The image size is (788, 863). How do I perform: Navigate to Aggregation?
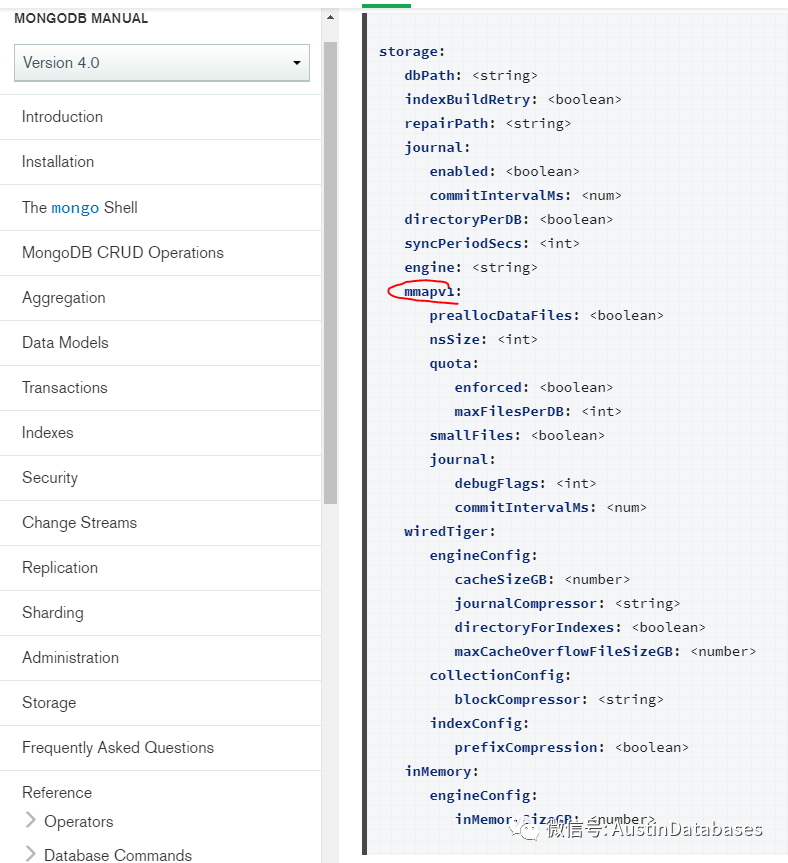tap(64, 298)
